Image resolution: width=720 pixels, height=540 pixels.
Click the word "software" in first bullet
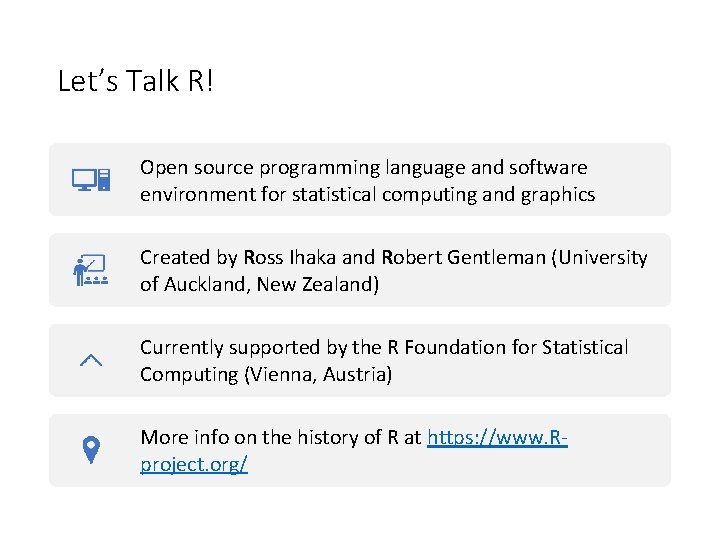pos(547,167)
